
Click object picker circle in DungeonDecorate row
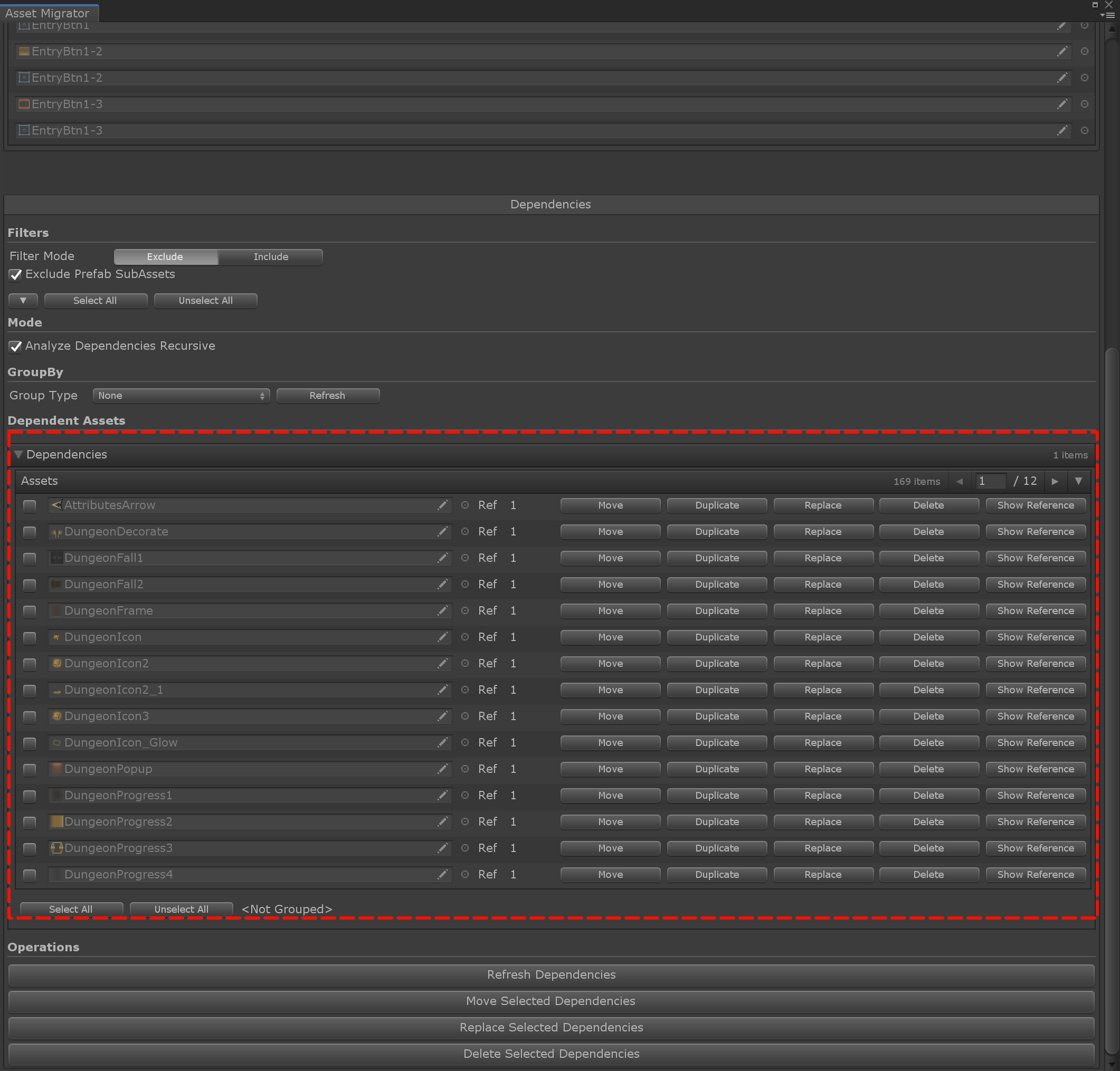click(465, 531)
